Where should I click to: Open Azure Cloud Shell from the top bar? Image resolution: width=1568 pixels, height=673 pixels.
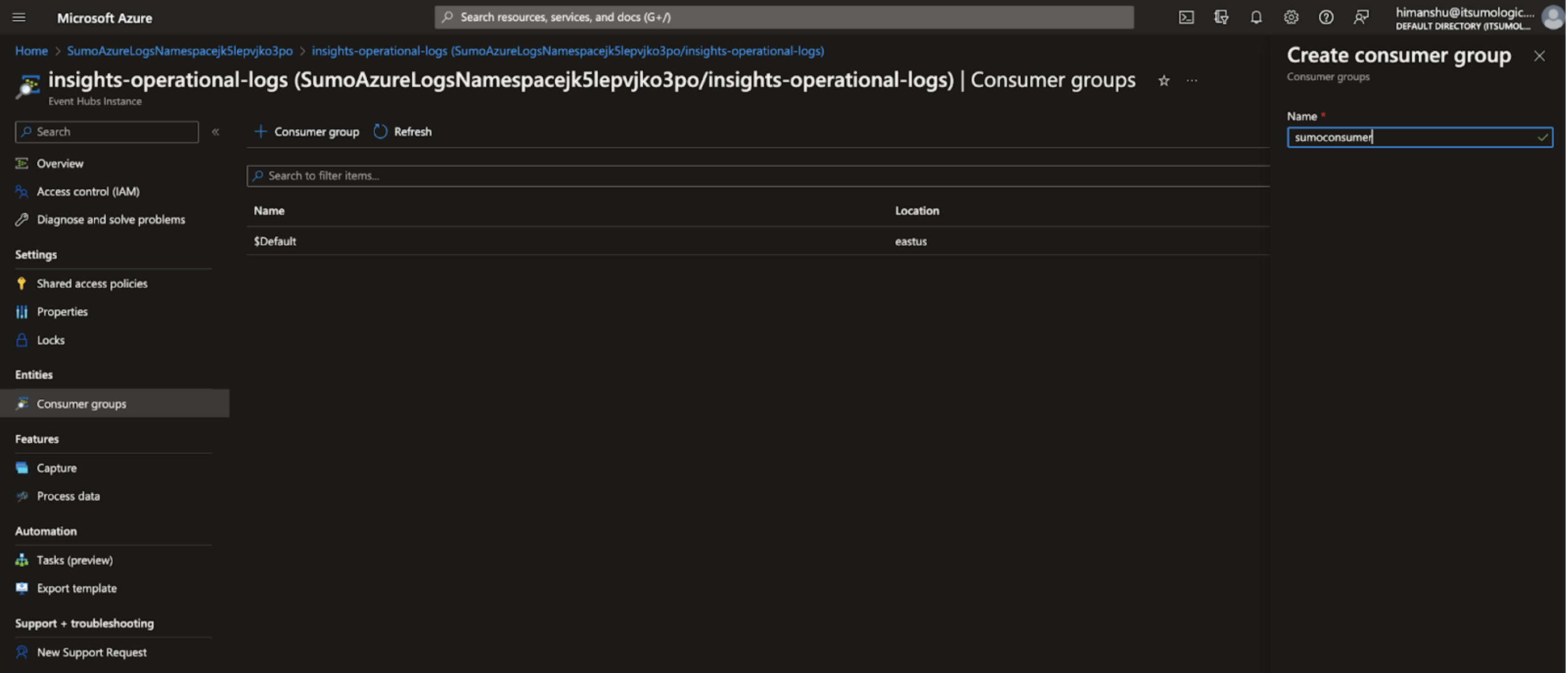(x=1187, y=17)
